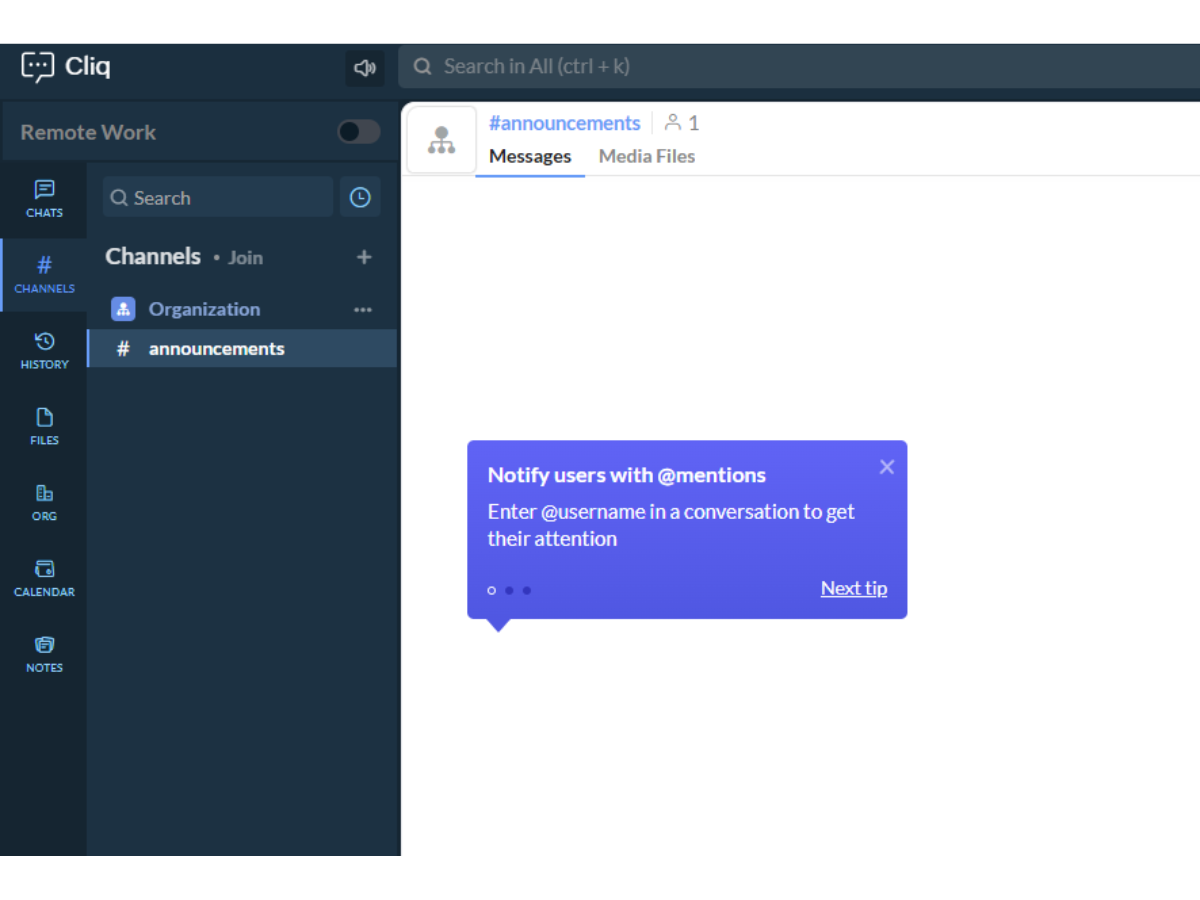Screen dimensions: 1200x900
Task: Open the Calendar sidebar section
Action: click(x=44, y=578)
